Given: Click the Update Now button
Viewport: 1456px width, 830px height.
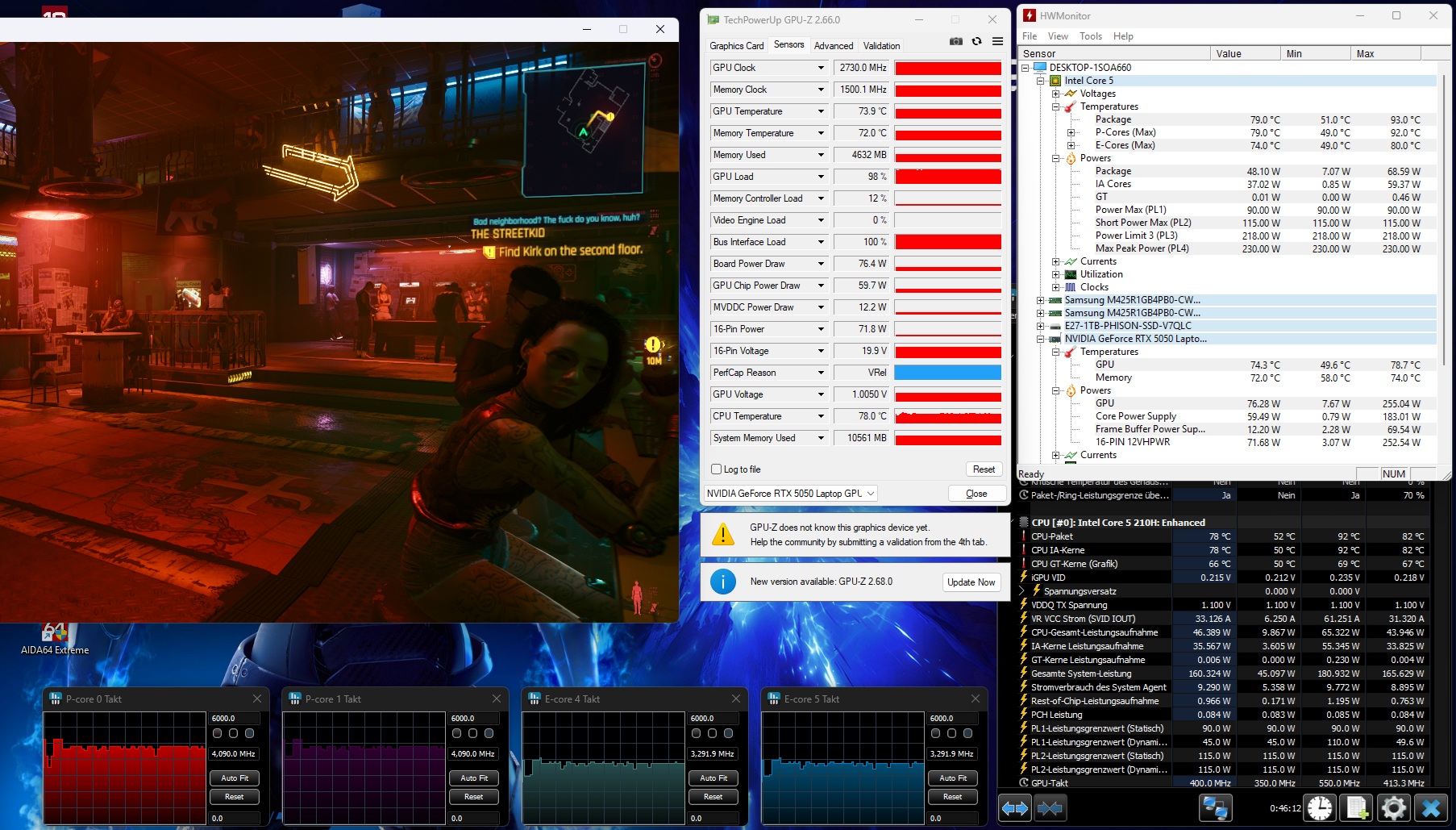Looking at the screenshot, I should coord(971,582).
